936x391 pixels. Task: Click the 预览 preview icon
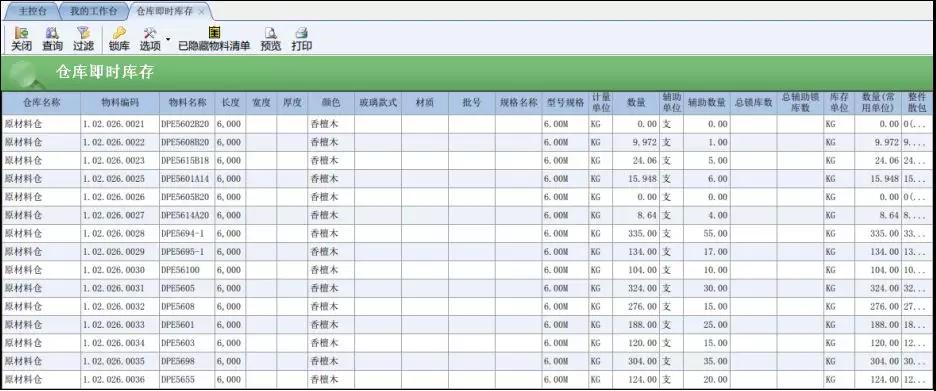[x=270, y=39]
